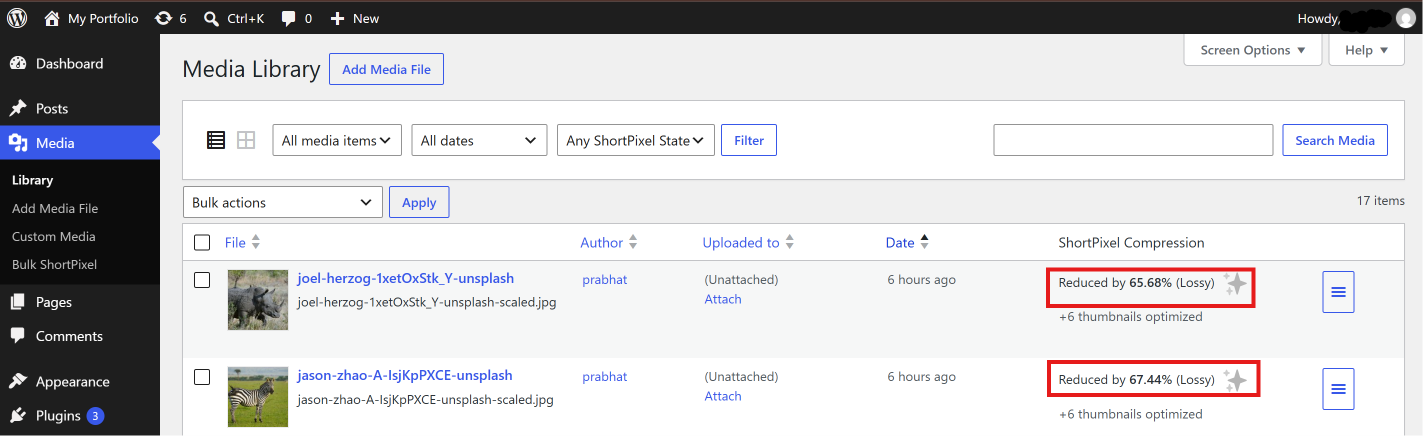This screenshot has width=1423, height=436.
Task: Open the zebra thumbnail image
Action: (258, 397)
